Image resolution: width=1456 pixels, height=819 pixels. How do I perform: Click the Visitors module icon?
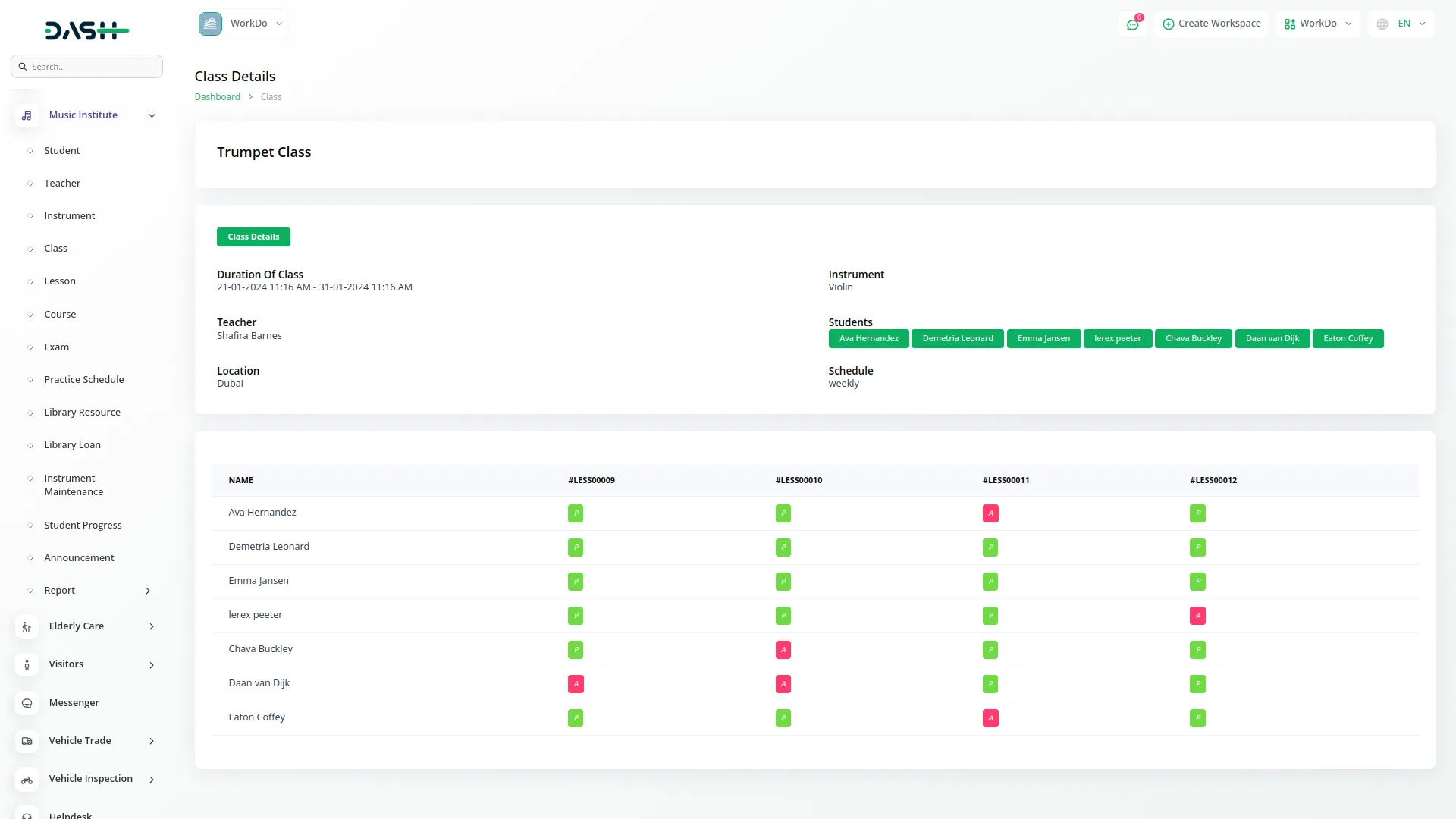27,664
